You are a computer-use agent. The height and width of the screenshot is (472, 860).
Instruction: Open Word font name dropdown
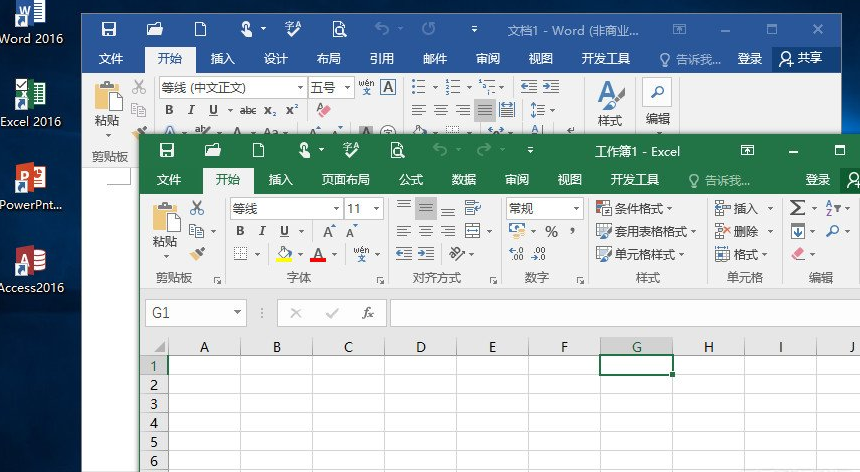coord(300,88)
